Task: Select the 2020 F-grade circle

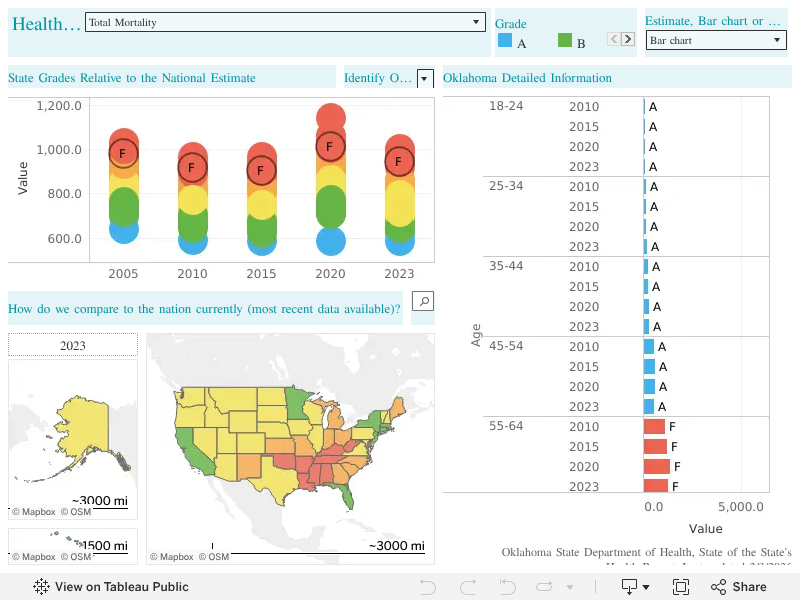Action: click(330, 146)
